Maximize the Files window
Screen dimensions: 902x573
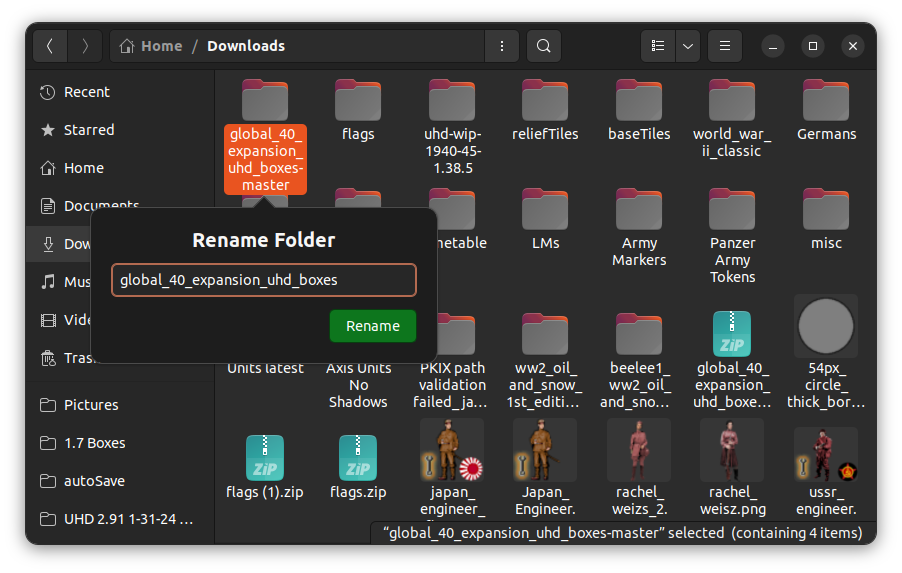click(813, 46)
